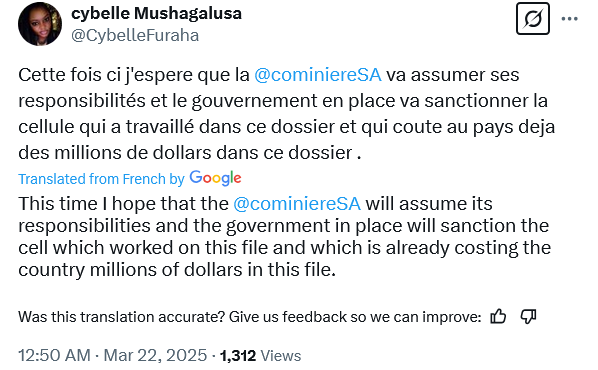Open cybelle Mushagalusa's profile avatar

[40, 24]
